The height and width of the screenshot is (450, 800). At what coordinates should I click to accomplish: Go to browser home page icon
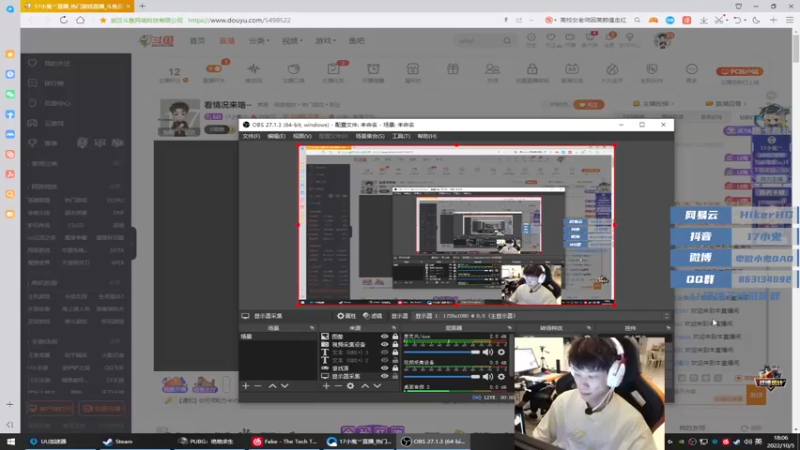81,20
